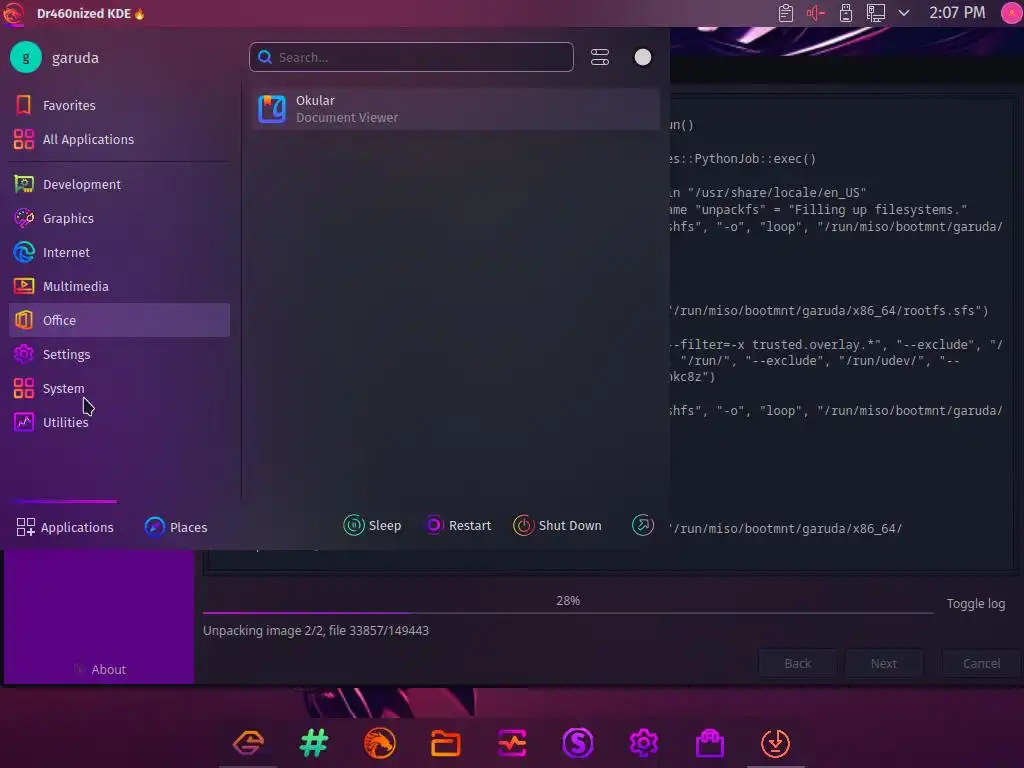The image size is (1024, 768).
Task: Click installer progress bar at 28%
Action: click(x=568, y=613)
